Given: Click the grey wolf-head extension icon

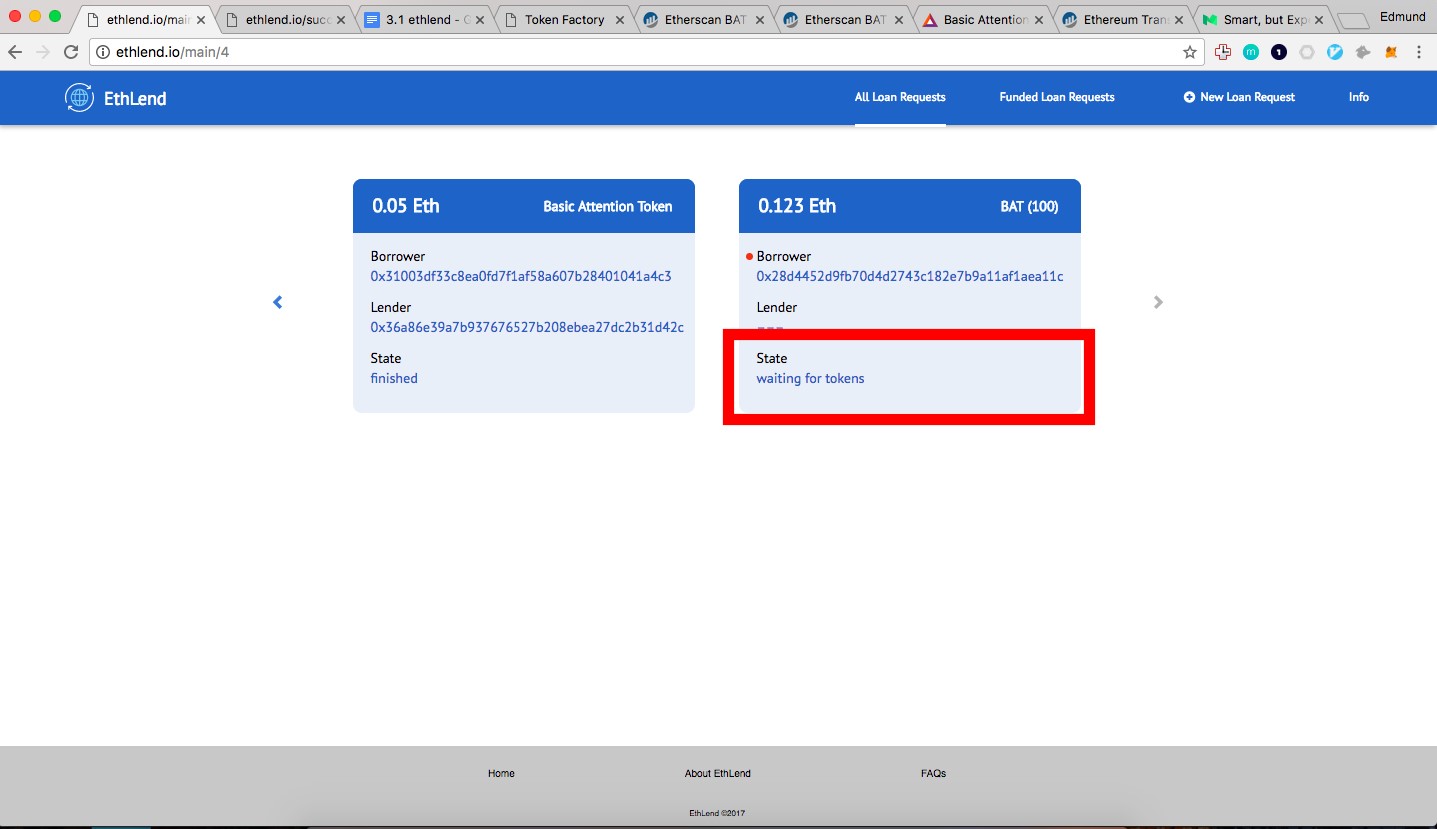Looking at the screenshot, I should [x=1363, y=52].
